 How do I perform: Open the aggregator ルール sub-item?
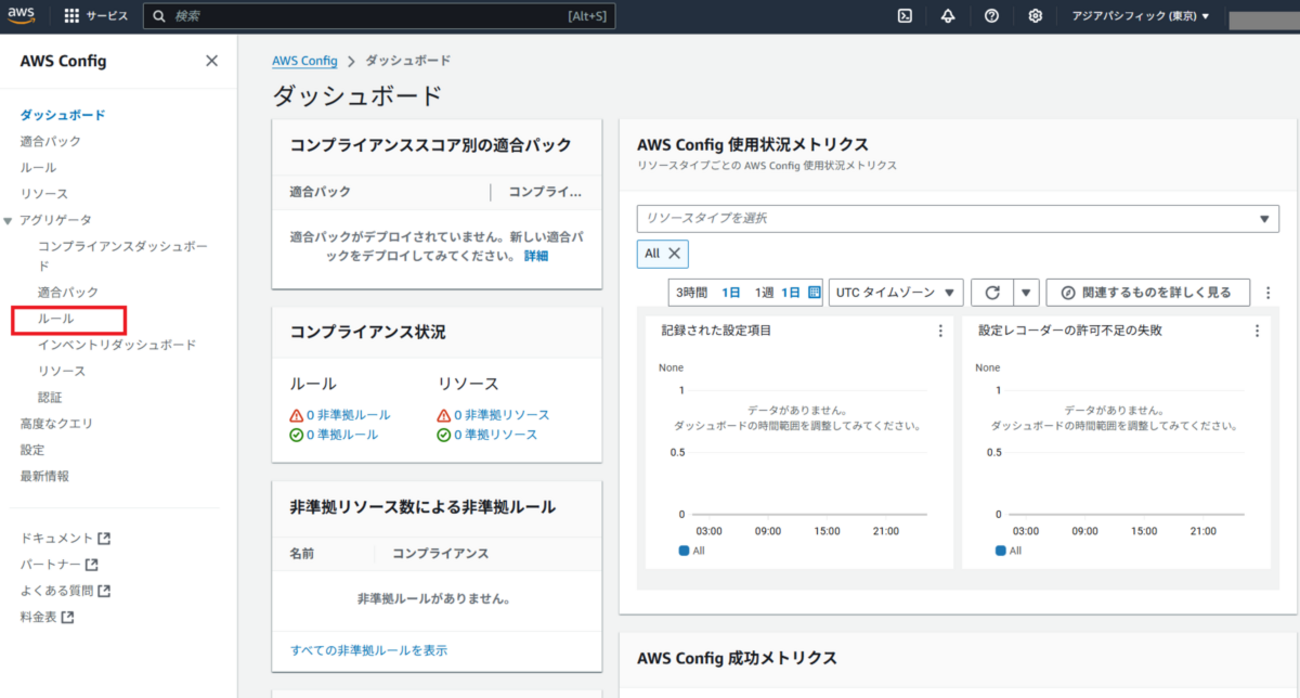56,318
